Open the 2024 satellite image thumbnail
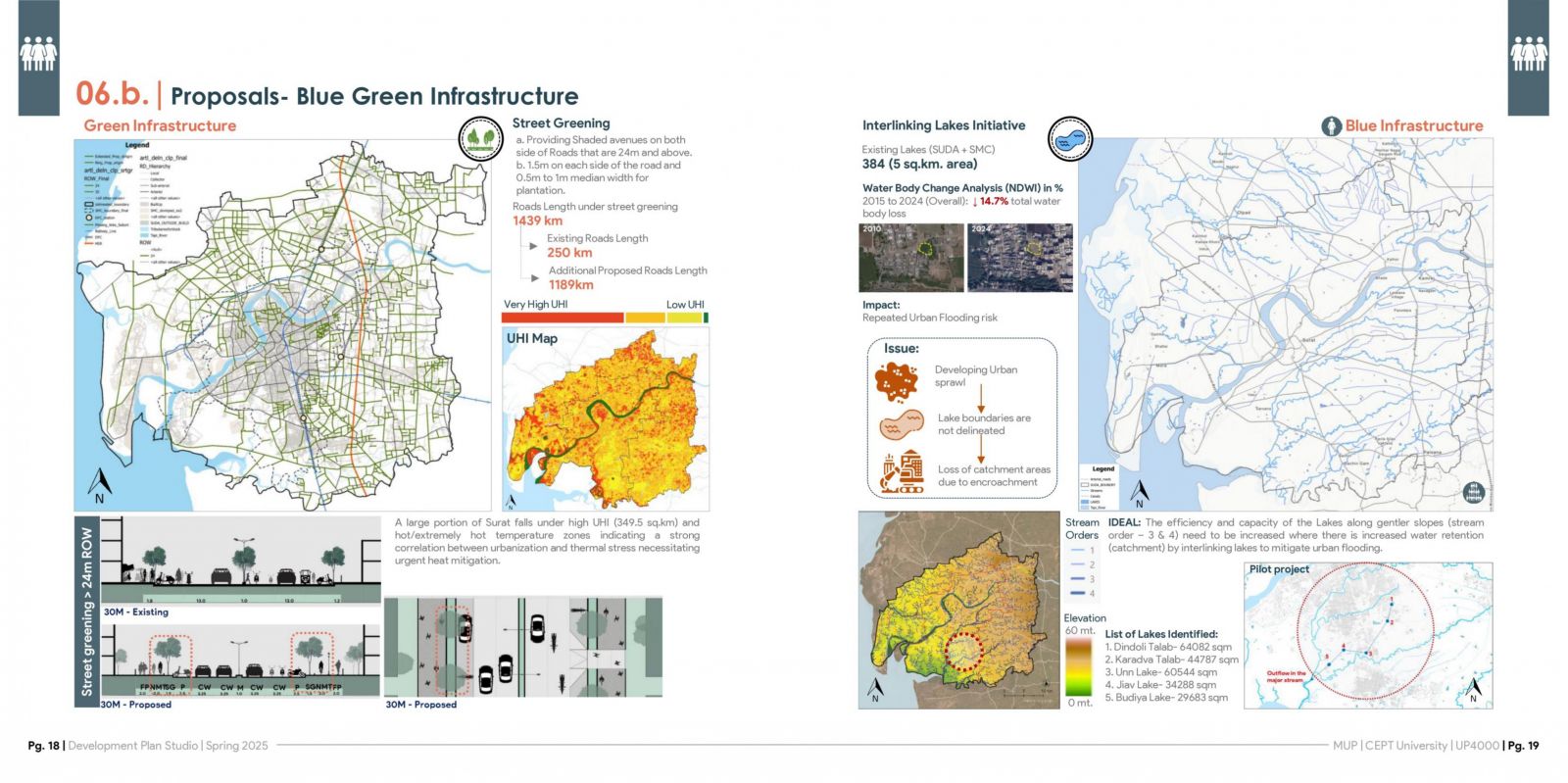The image size is (1568, 783). click(x=1020, y=258)
